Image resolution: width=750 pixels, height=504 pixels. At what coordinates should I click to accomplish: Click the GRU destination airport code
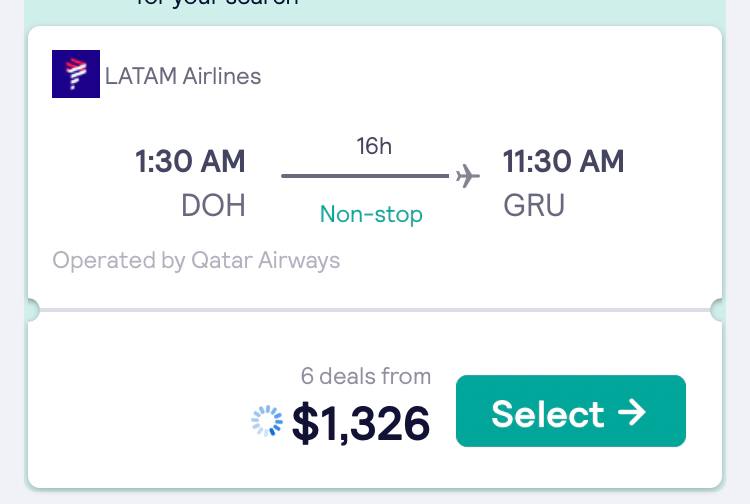(x=534, y=206)
